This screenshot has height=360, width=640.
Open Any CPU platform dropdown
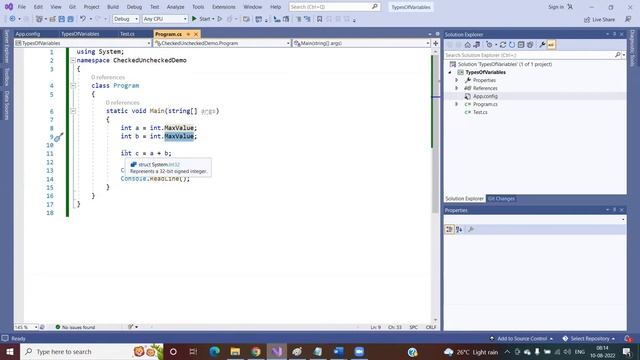click(165, 19)
